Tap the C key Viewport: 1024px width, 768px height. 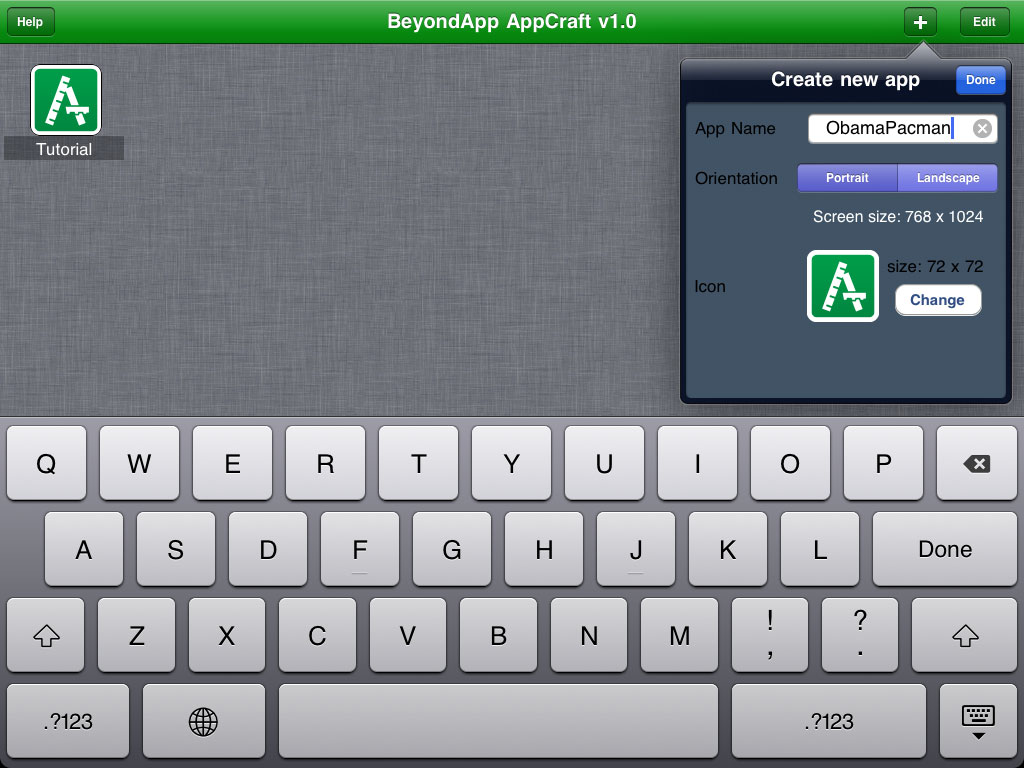317,635
